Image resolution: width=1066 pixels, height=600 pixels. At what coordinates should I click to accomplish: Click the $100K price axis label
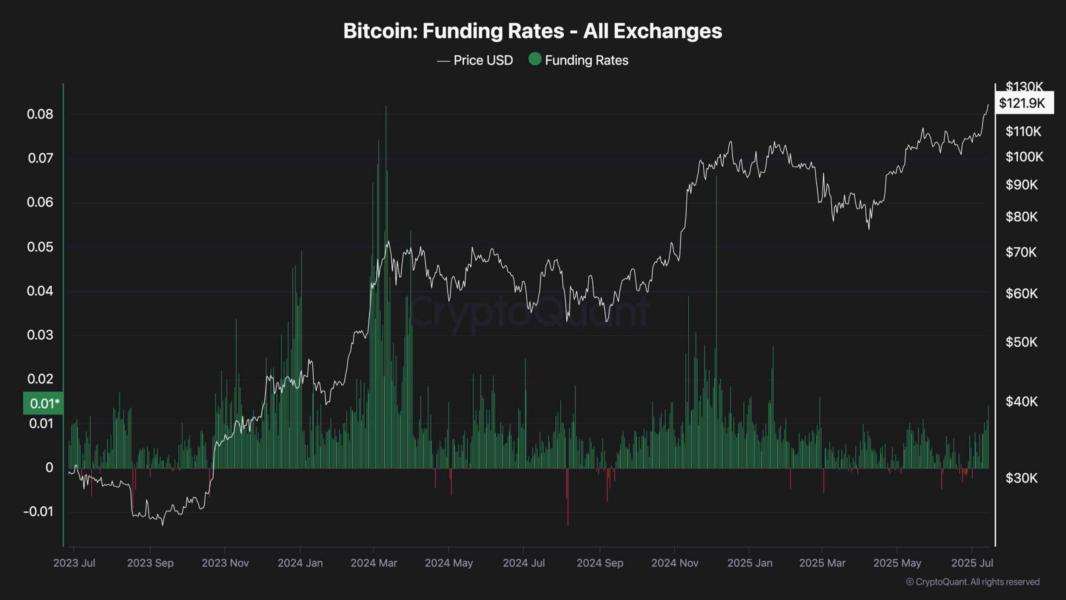tap(1025, 156)
